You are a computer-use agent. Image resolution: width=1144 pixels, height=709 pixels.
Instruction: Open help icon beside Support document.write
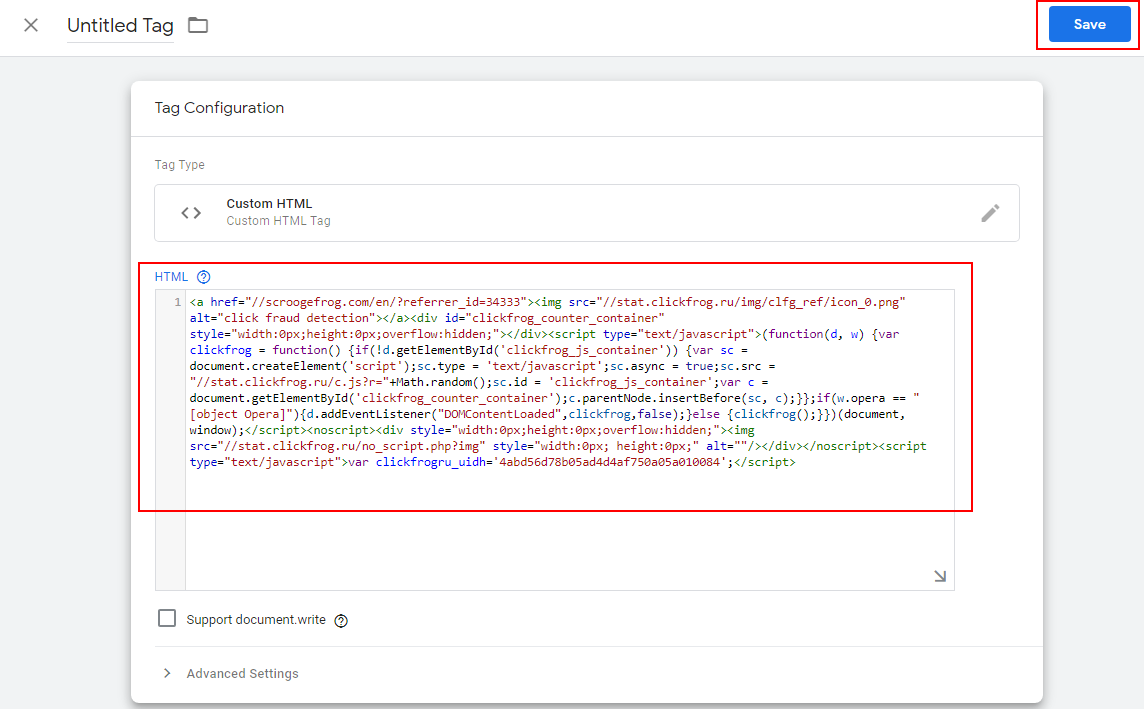(341, 620)
